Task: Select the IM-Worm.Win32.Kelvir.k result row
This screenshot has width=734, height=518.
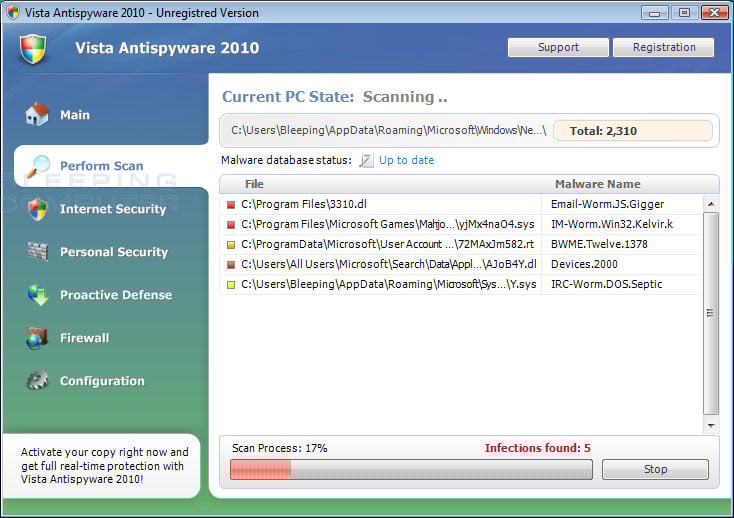Action: 461,225
